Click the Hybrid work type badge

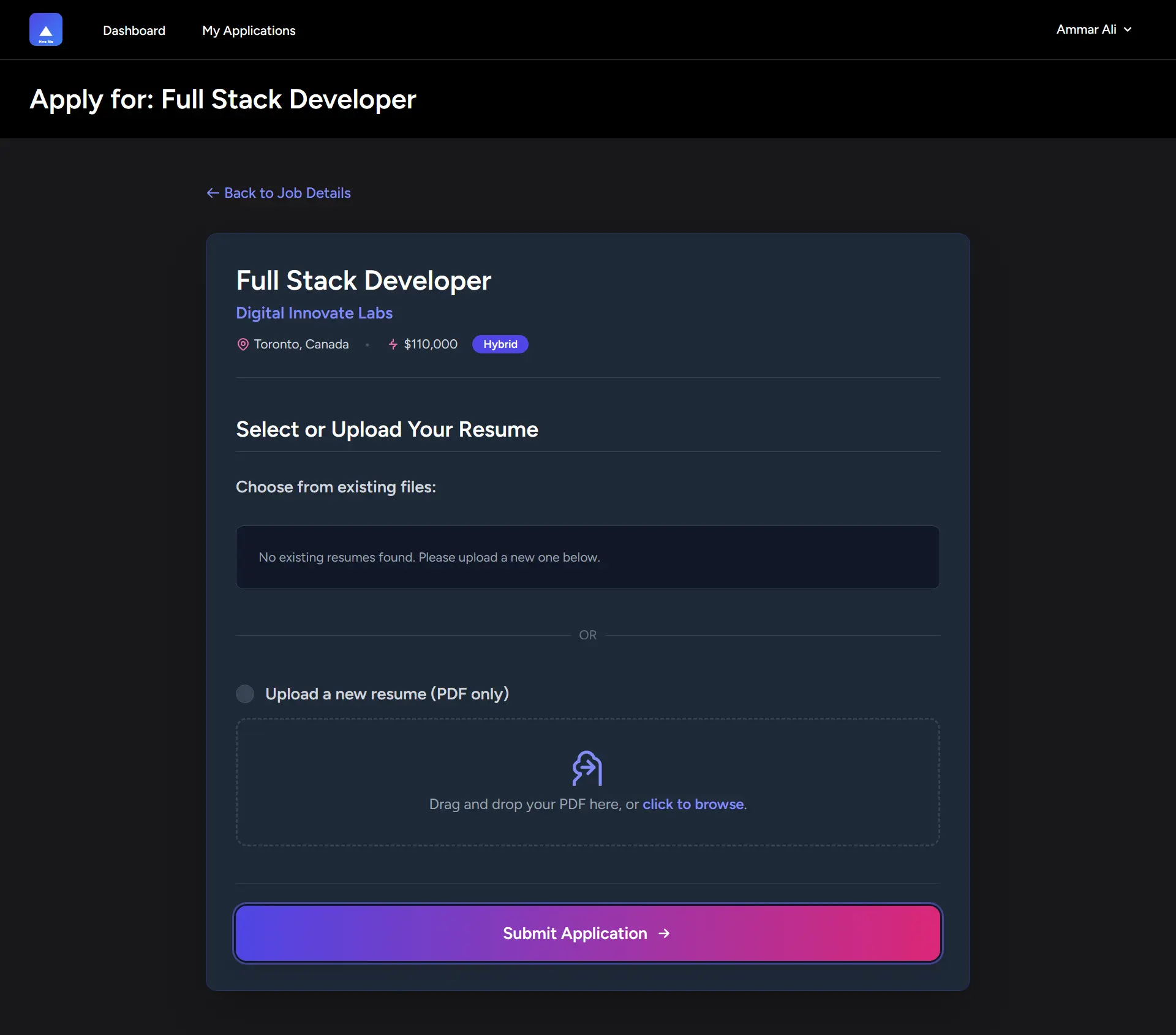pyautogui.click(x=500, y=344)
